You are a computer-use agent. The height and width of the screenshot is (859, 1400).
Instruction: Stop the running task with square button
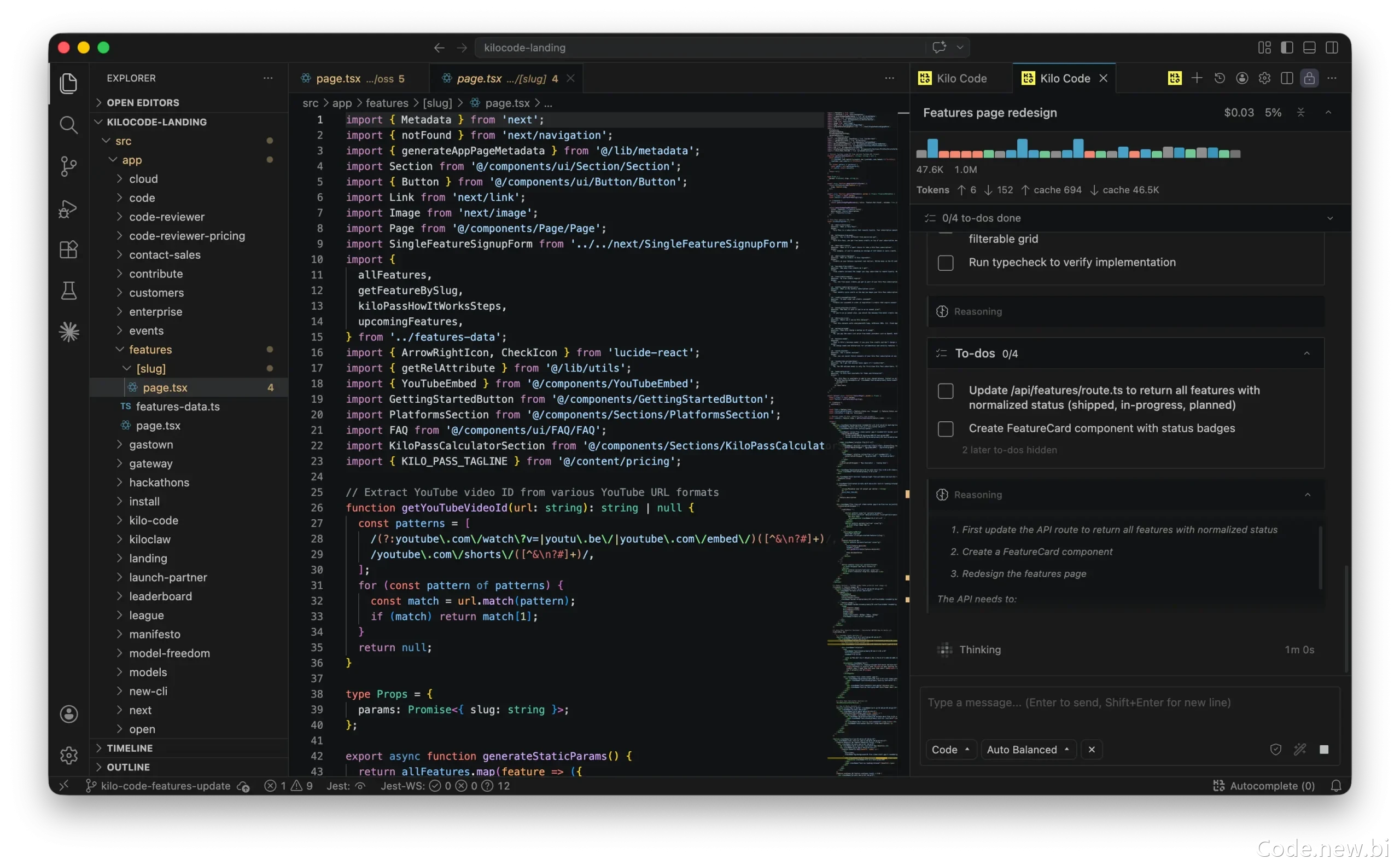[x=1324, y=749]
